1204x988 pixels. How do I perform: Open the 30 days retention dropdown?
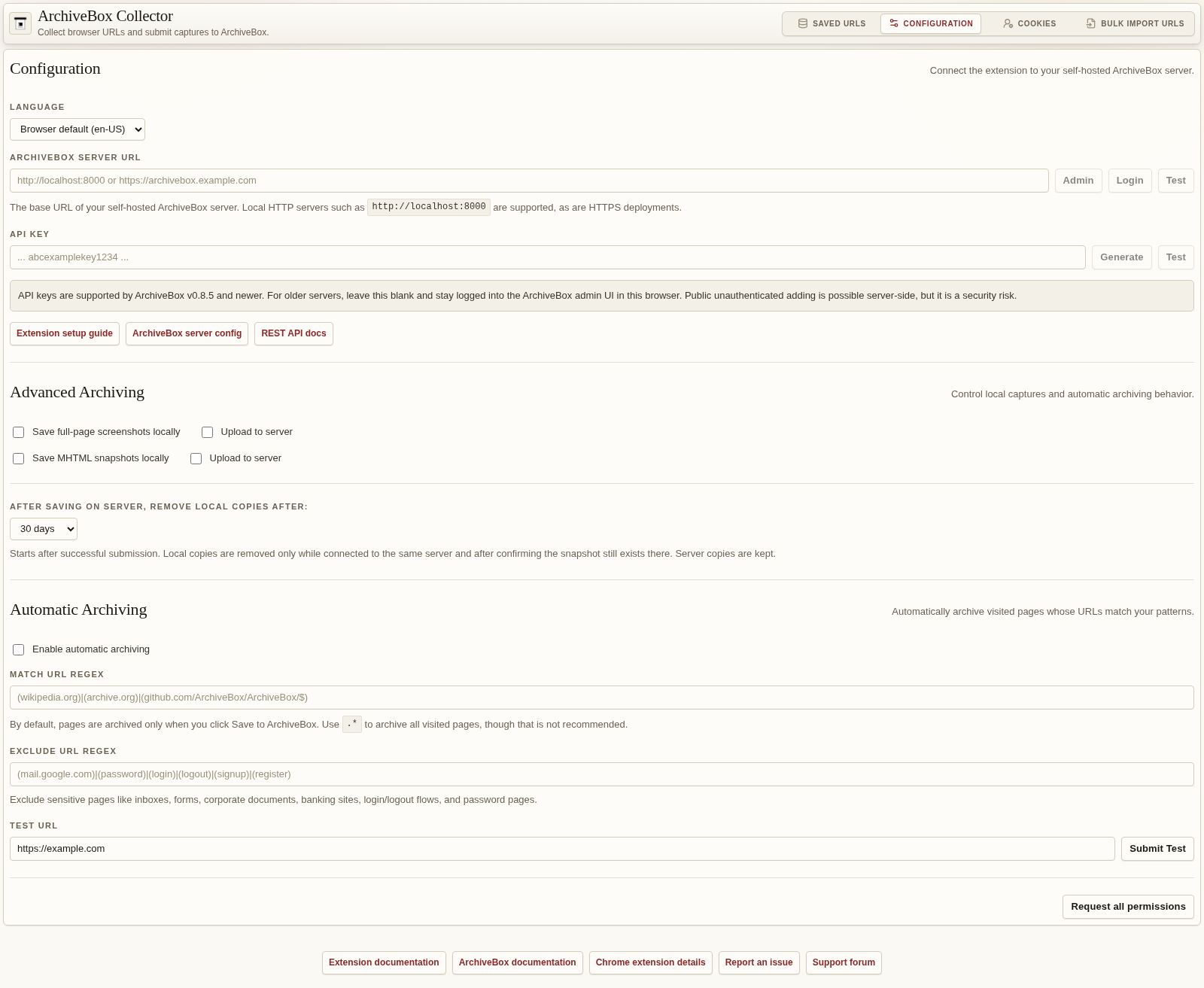click(x=44, y=529)
